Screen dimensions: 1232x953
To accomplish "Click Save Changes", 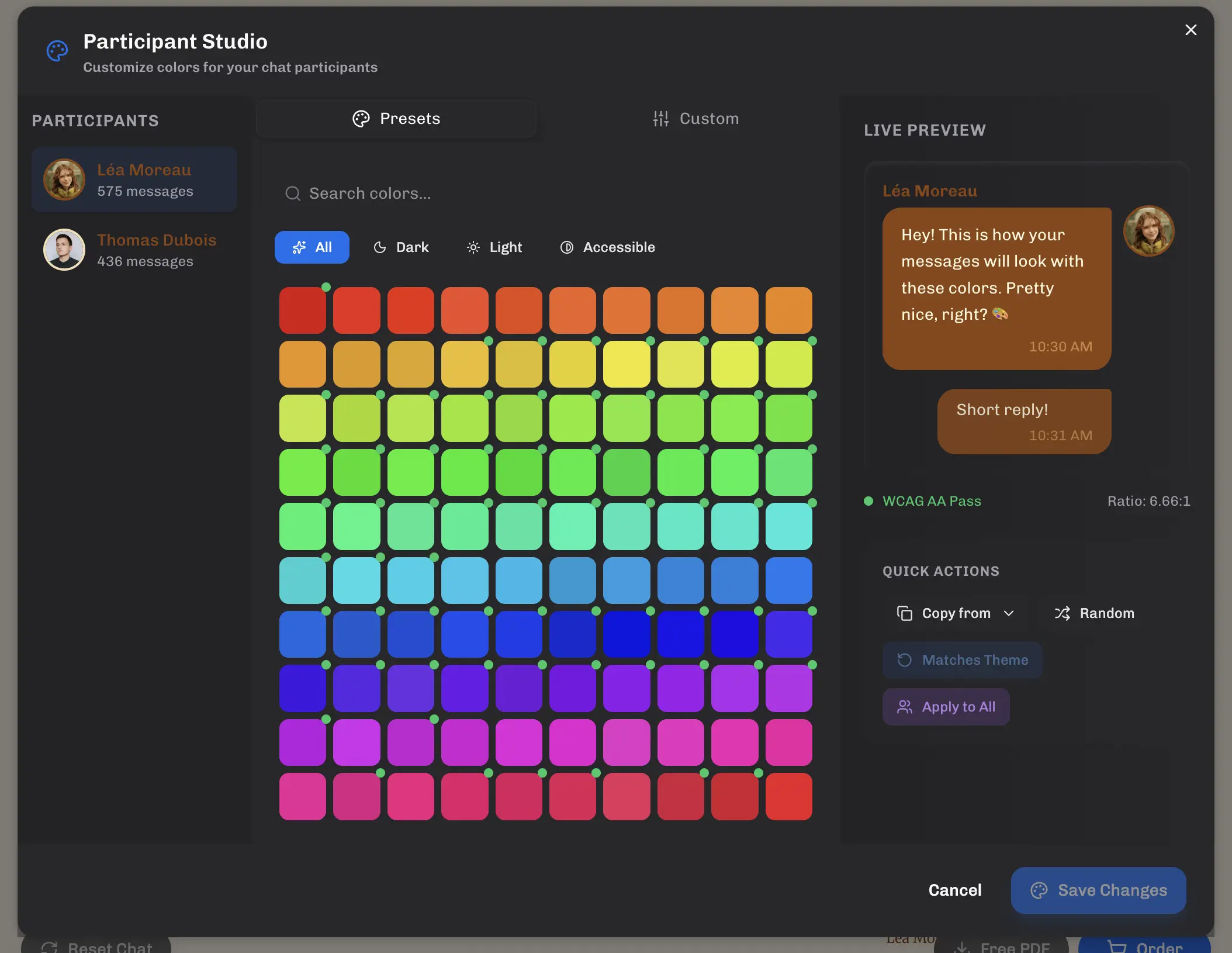I will [x=1099, y=890].
